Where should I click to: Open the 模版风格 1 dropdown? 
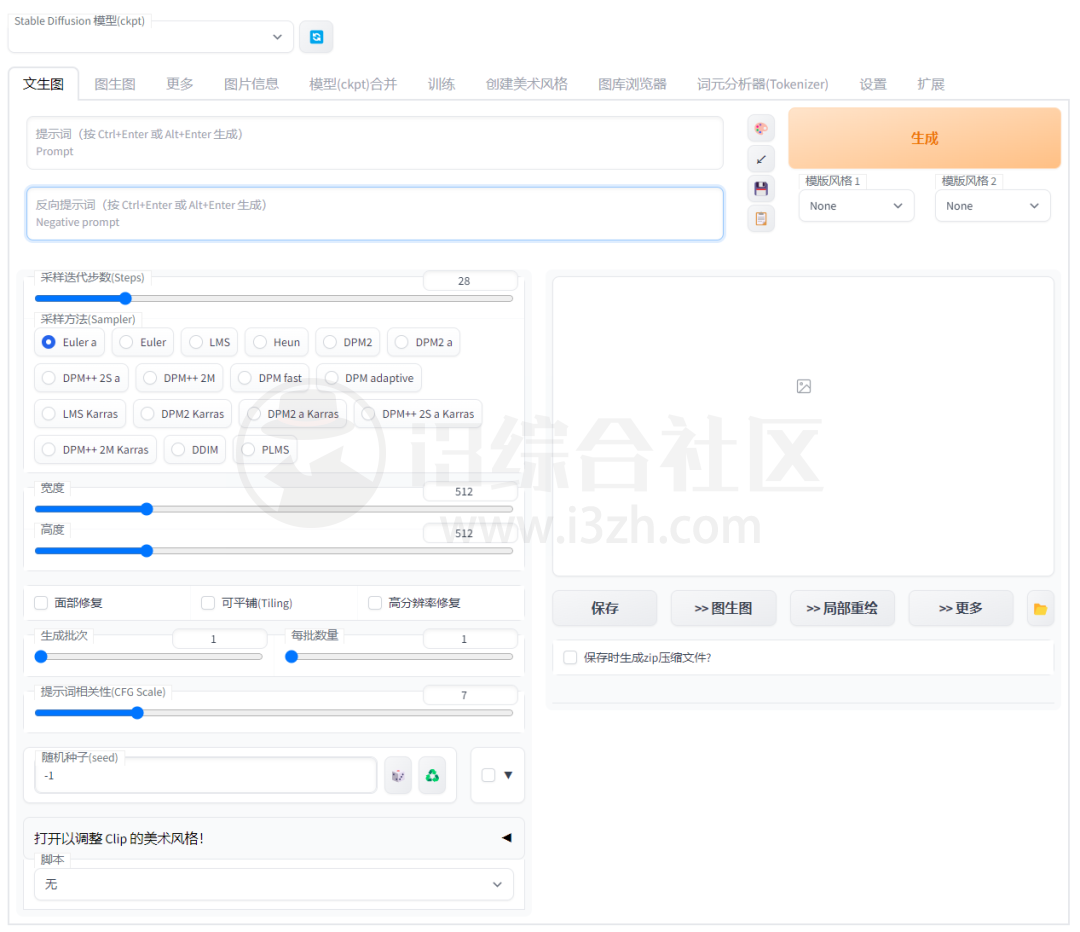coord(856,206)
